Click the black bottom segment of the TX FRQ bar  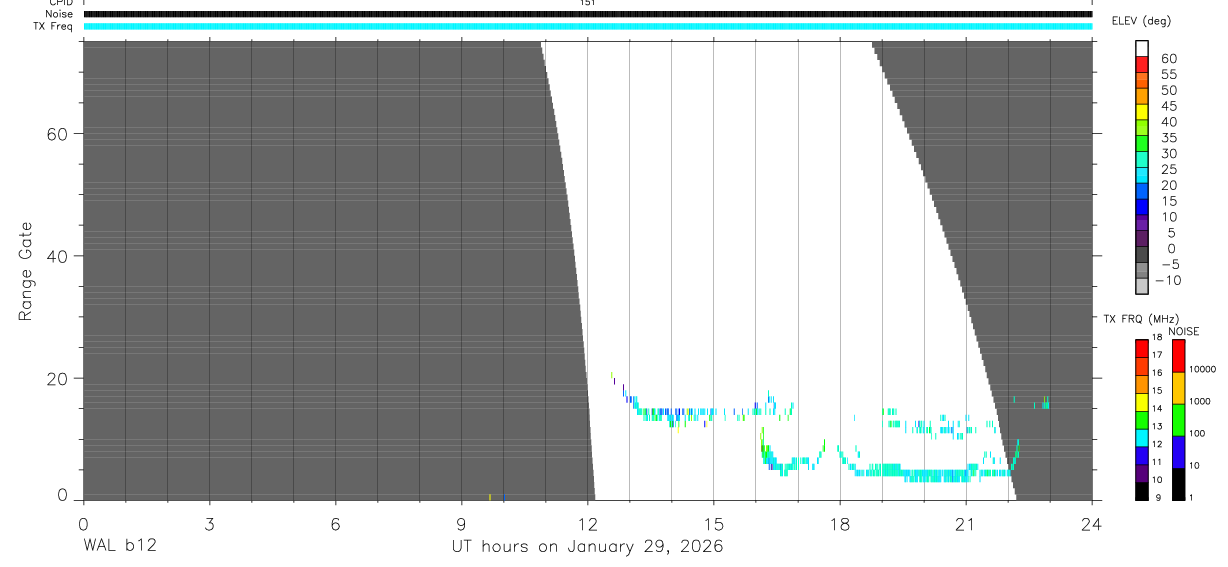click(1142, 491)
